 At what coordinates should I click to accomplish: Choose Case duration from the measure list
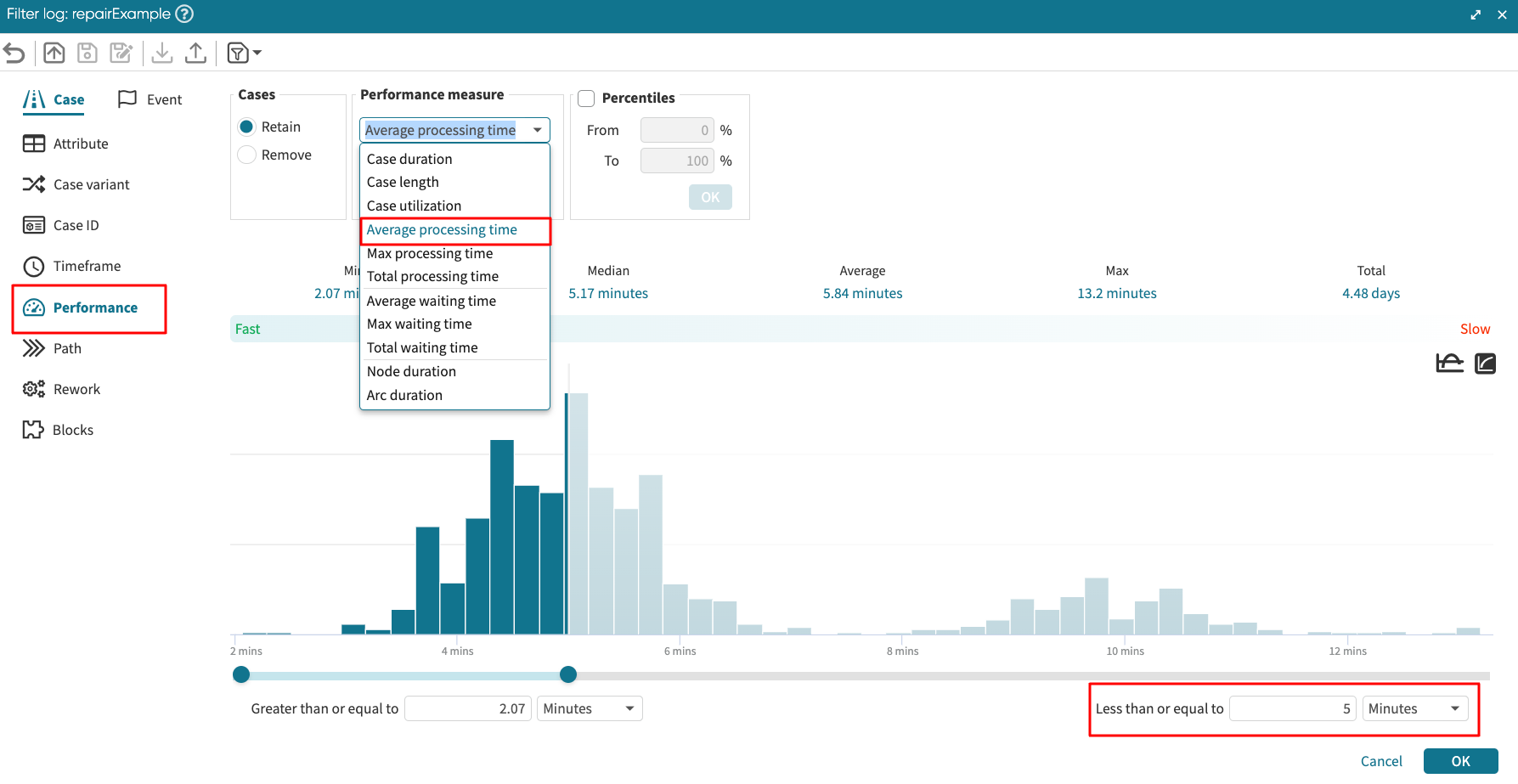point(409,159)
